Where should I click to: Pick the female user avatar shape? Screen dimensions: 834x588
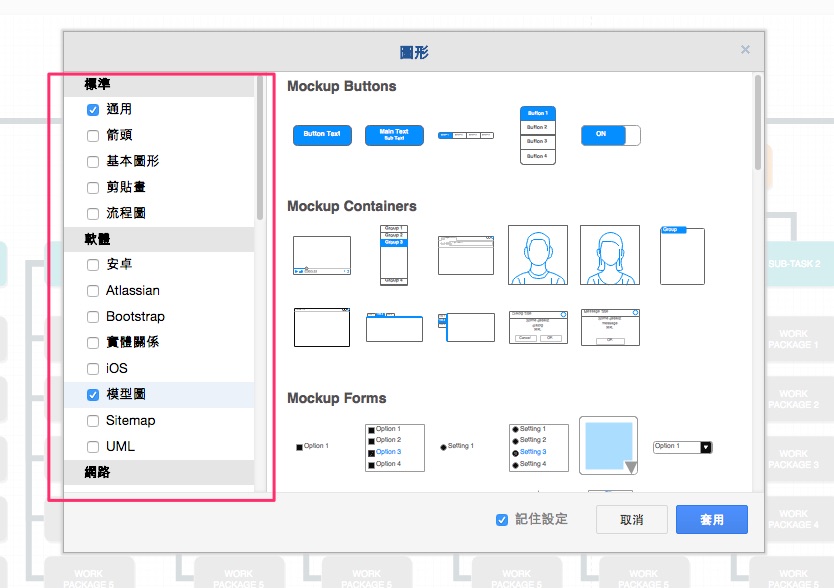coord(610,255)
